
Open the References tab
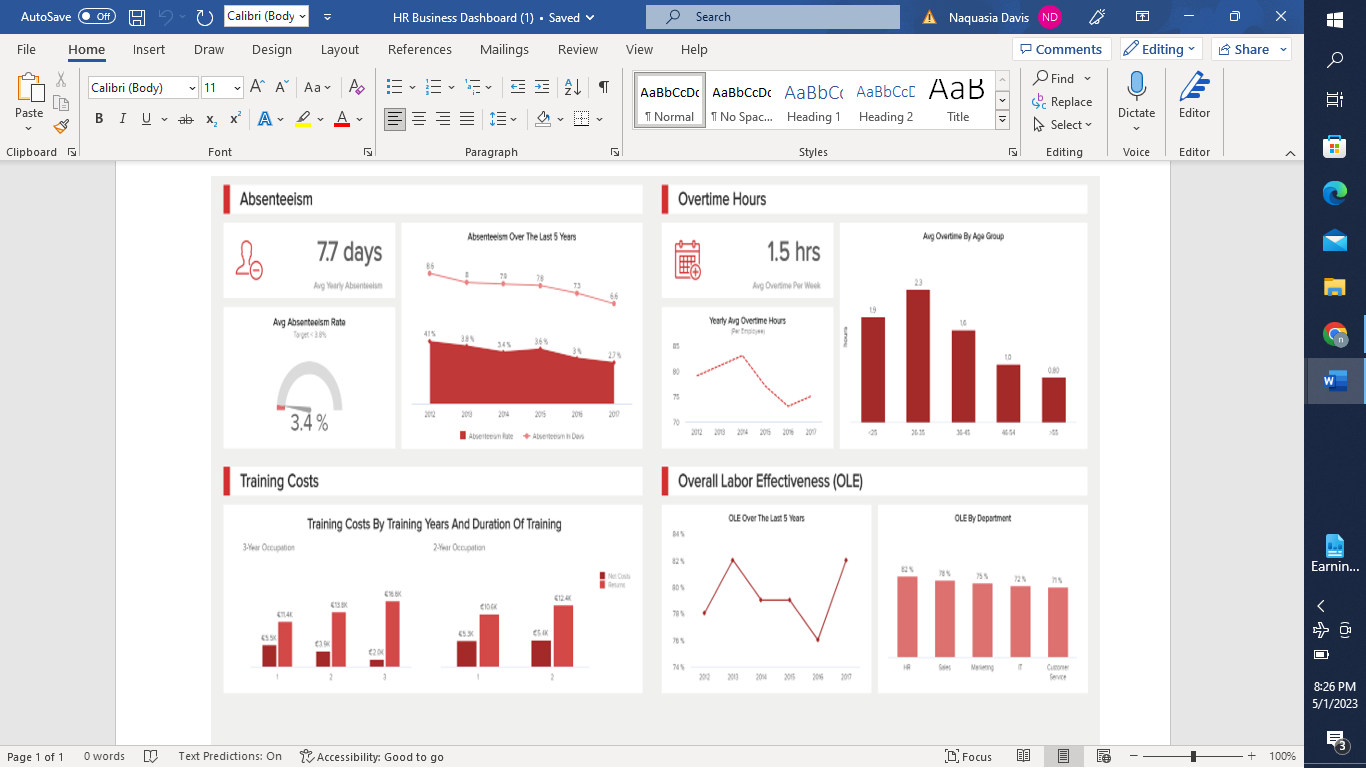tap(420, 49)
